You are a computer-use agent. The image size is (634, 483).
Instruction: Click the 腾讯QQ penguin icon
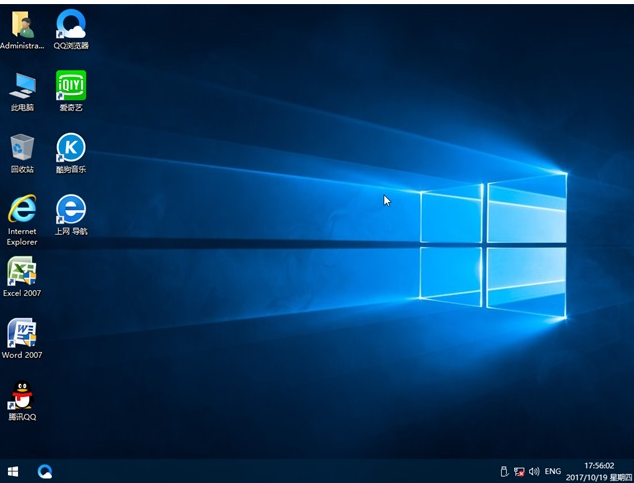tap(21, 395)
